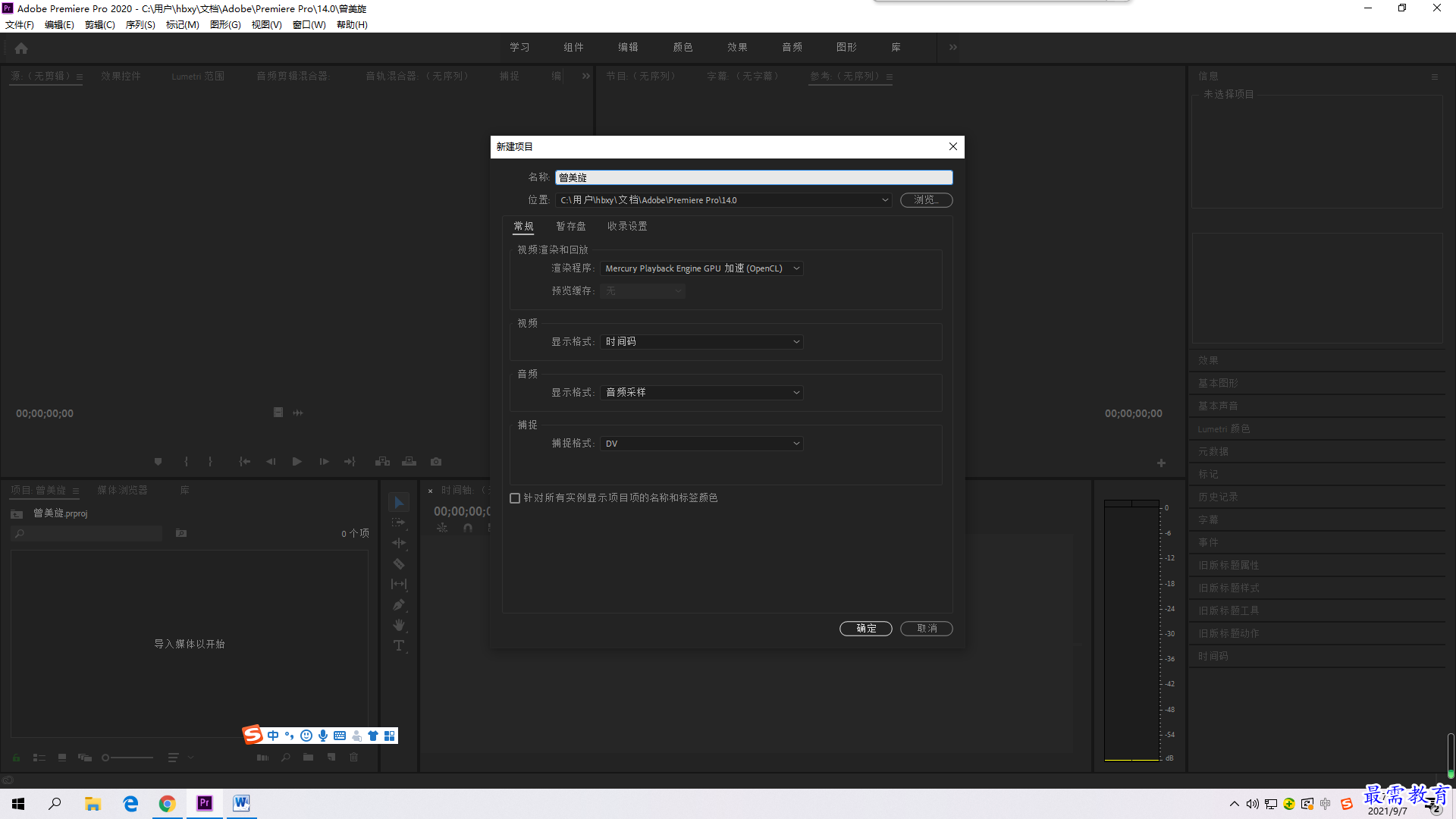
Task: Expand the Location path dropdown
Action: tap(884, 200)
